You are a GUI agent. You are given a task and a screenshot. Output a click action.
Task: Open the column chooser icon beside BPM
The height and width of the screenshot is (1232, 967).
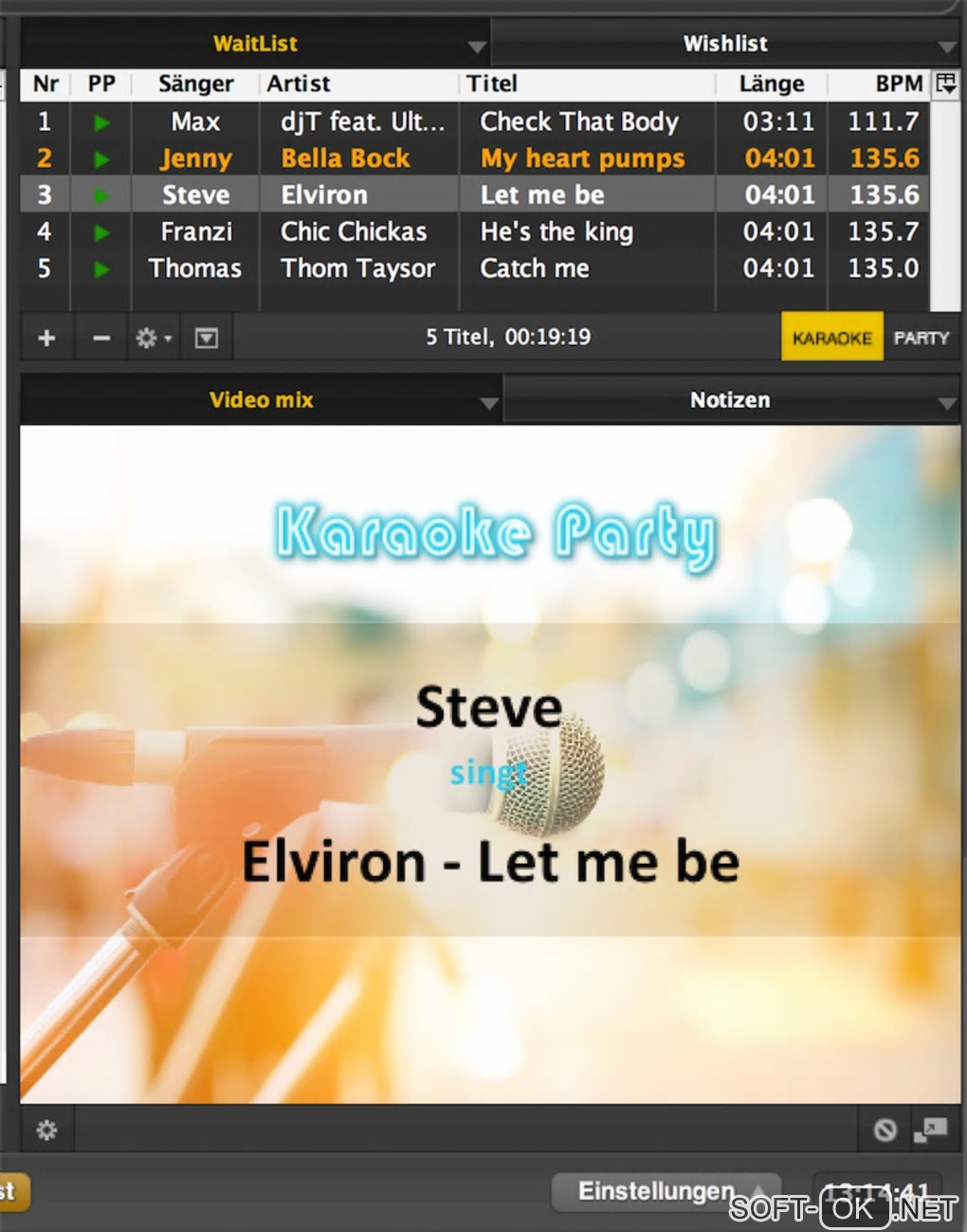(945, 83)
